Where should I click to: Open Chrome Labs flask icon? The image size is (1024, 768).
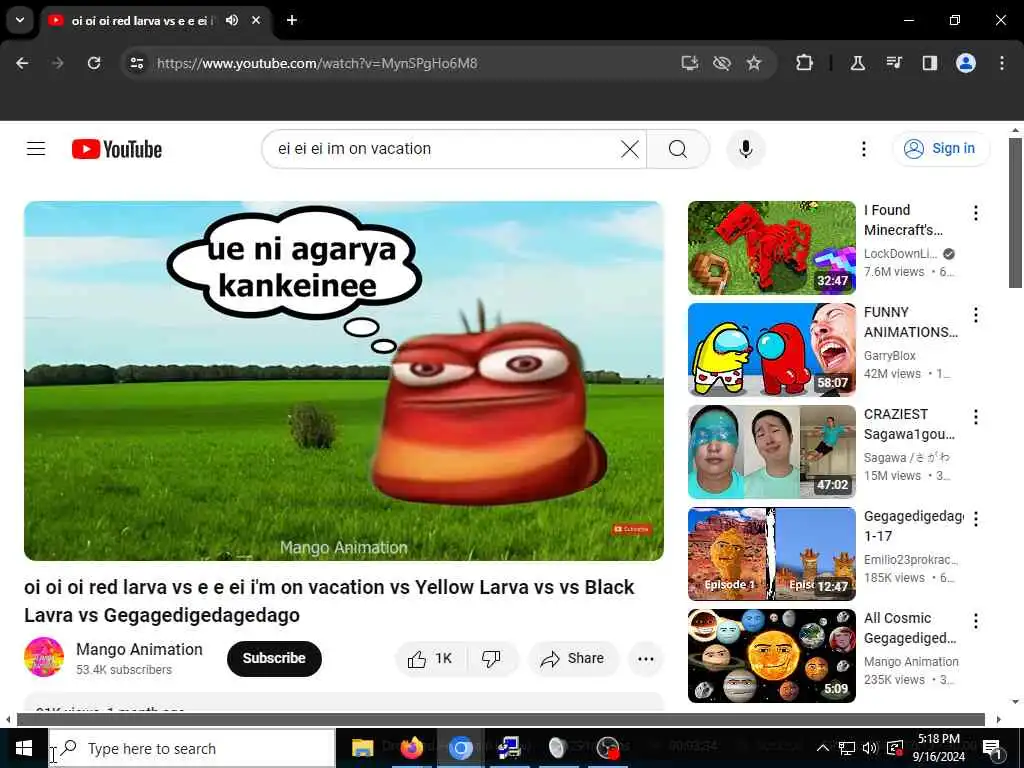[857, 63]
